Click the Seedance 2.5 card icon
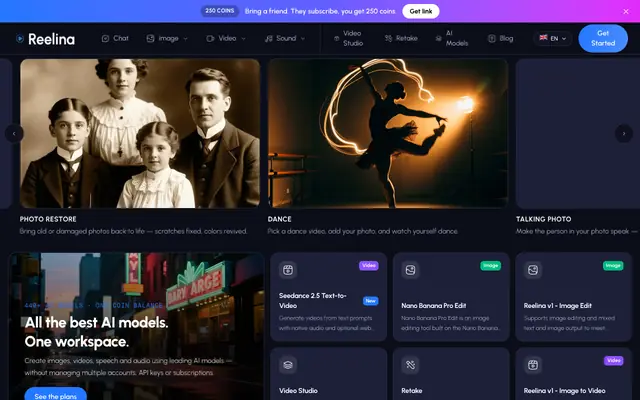The image size is (640, 400). click(288, 270)
